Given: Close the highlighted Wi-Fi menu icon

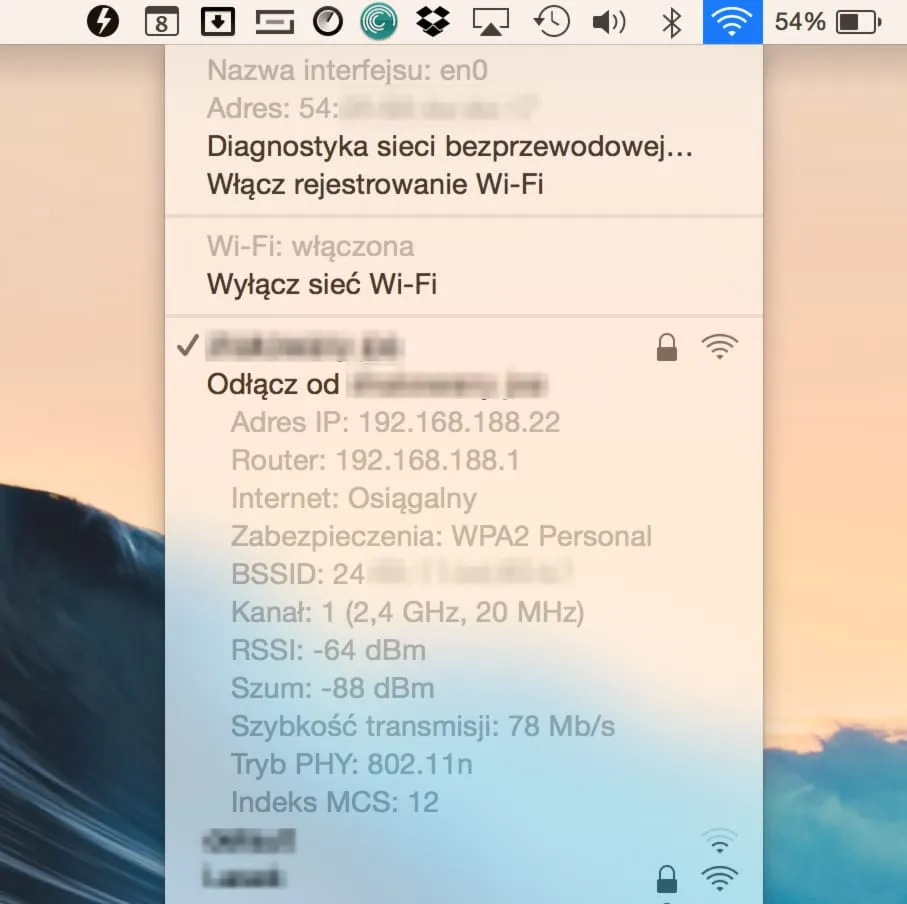Looking at the screenshot, I should point(732,22).
